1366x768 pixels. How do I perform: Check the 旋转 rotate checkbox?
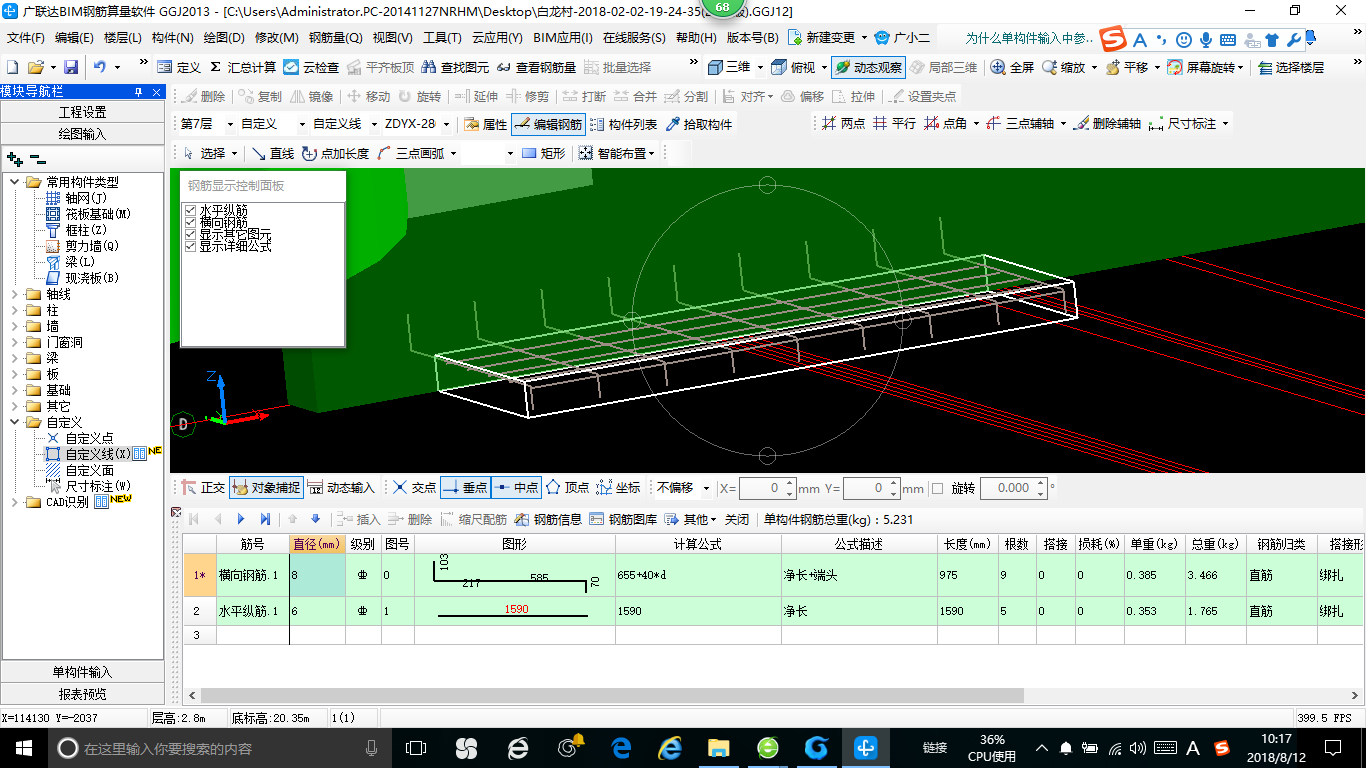pyautogui.click(x=937, y=488)
